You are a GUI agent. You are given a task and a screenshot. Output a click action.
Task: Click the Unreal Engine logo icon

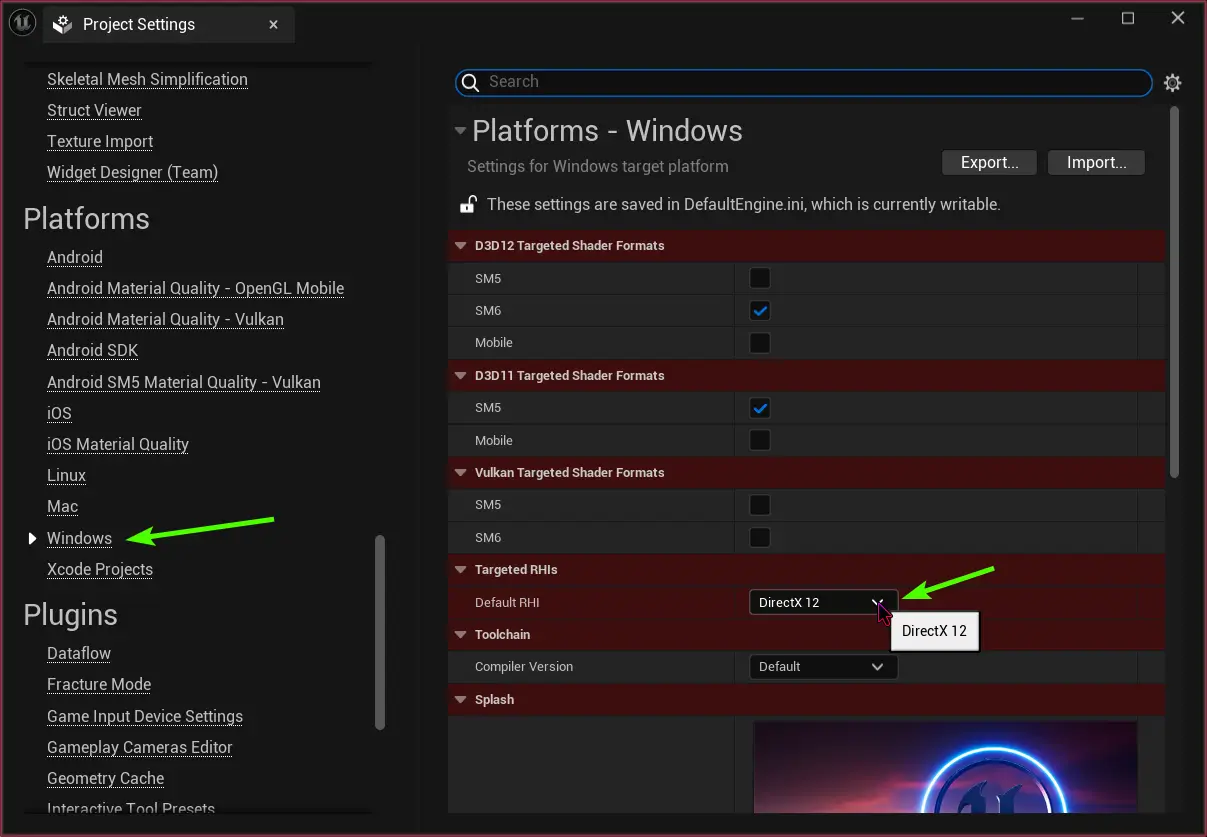pyautogui.click(x=24, y=23)
